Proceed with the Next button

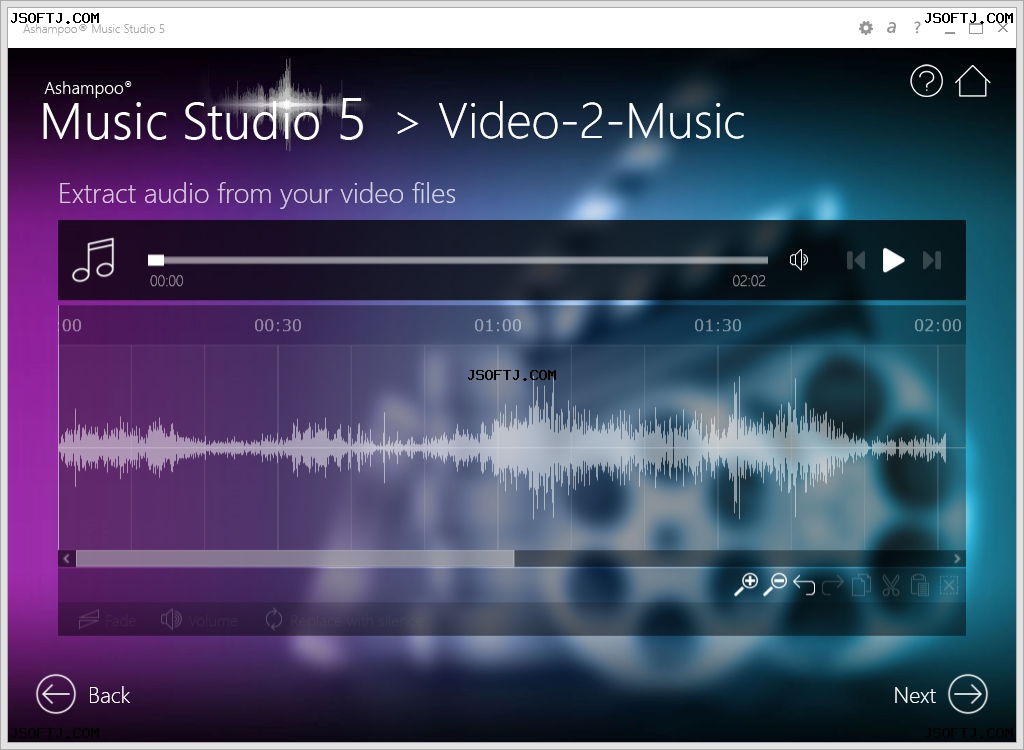940,694
